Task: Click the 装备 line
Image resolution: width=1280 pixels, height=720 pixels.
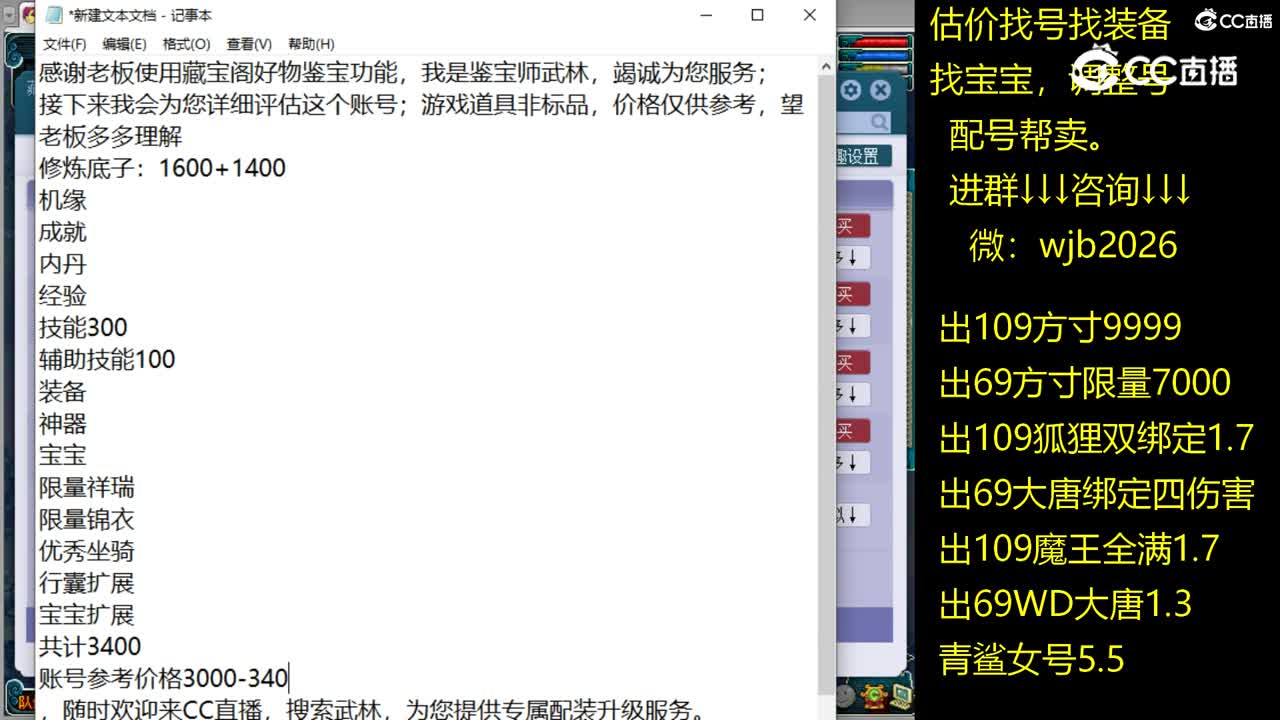Action: point(63,391)
